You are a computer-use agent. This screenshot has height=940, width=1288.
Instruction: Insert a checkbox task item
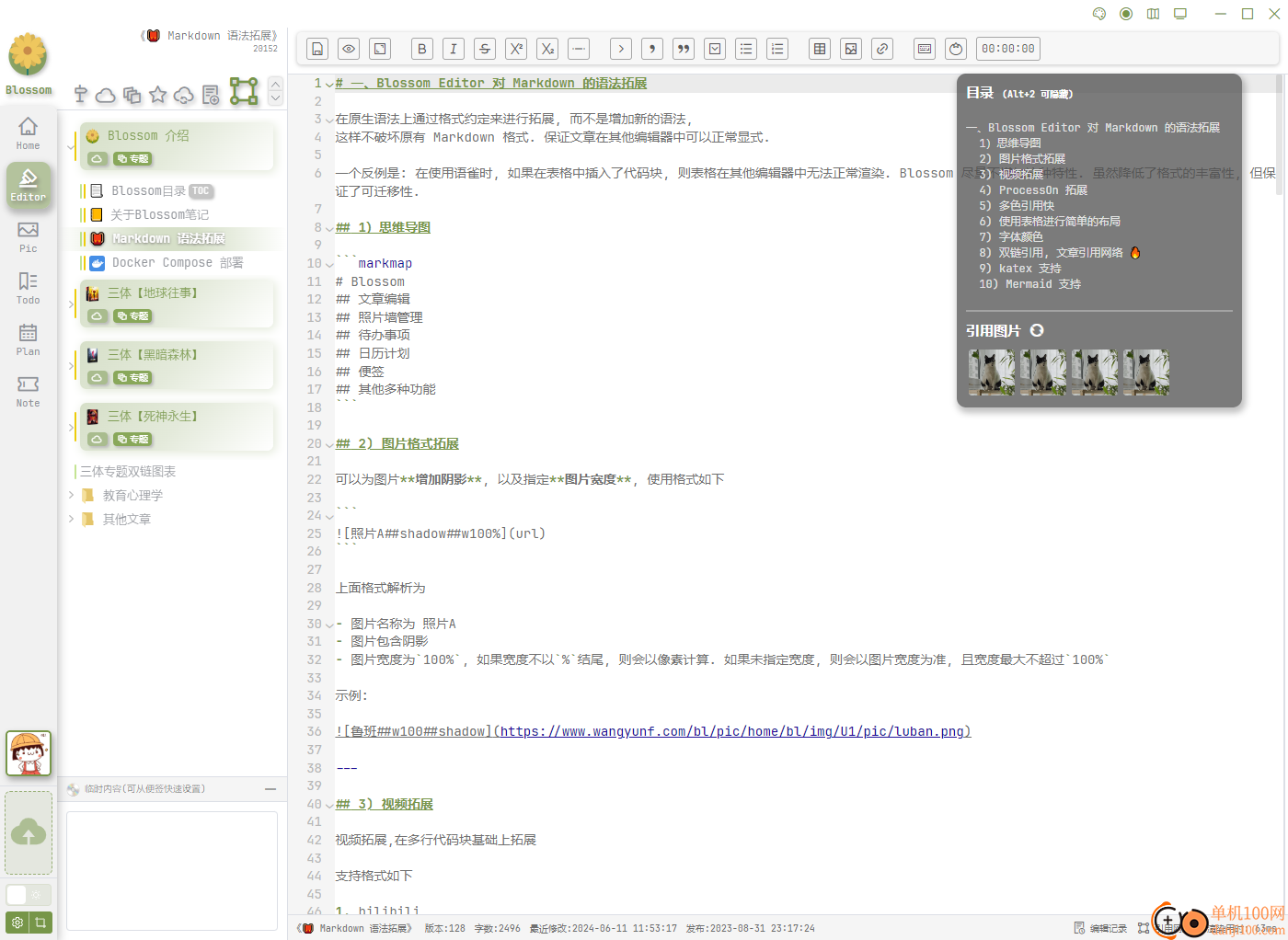click(715, 49)
